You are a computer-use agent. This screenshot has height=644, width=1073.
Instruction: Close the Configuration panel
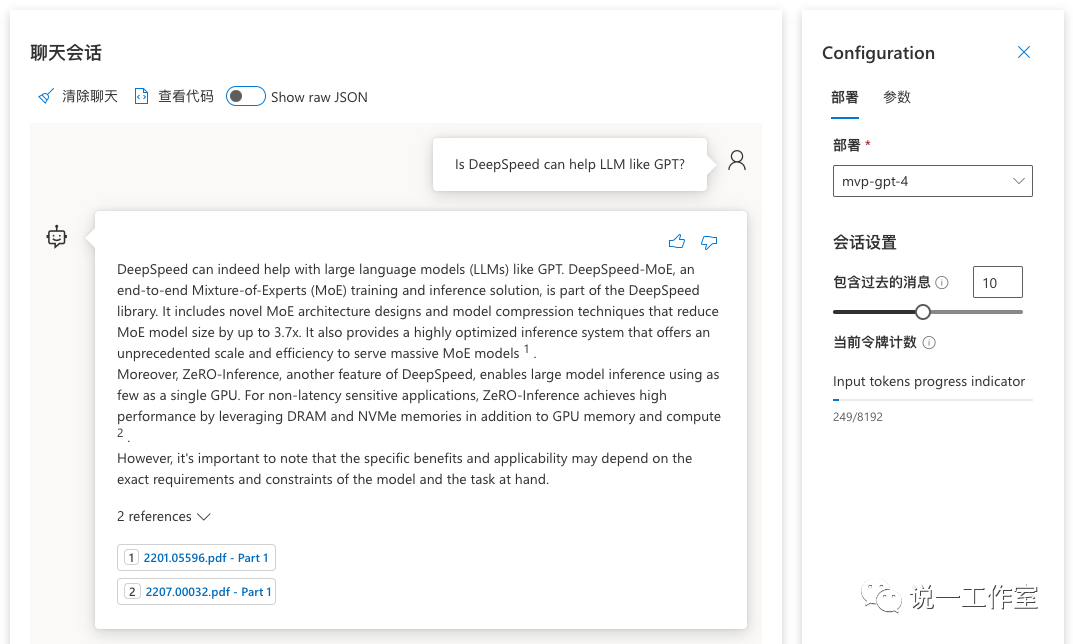1023,53
